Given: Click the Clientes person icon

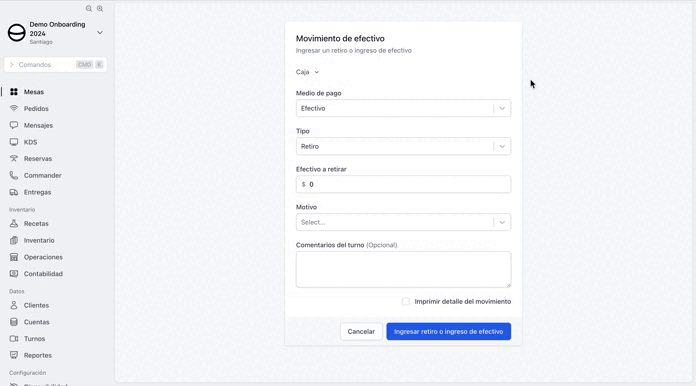Looking at the screenshot, I should pos(14,305).
